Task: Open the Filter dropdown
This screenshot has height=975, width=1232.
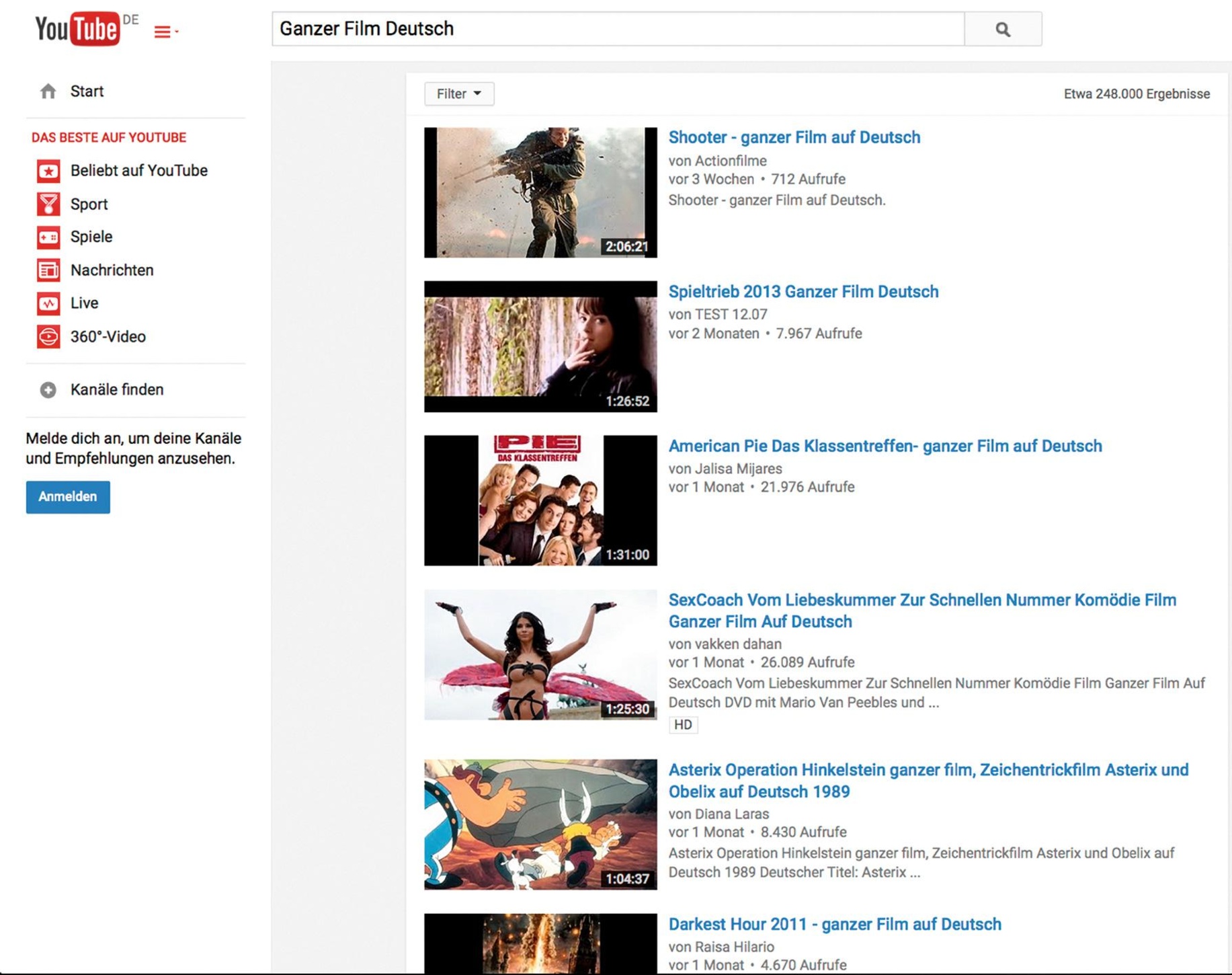Action: 459,93
